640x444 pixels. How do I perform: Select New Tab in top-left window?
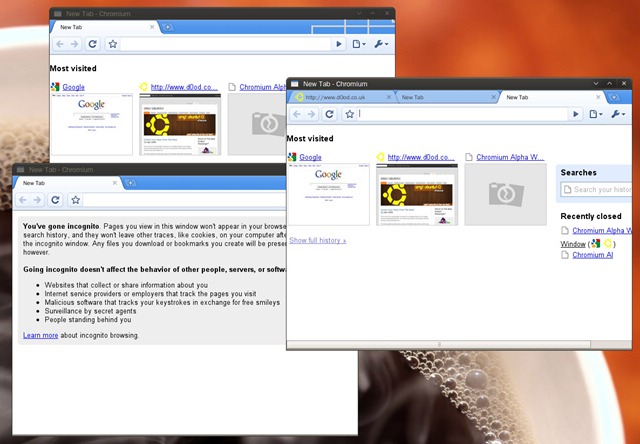[104, 27]
